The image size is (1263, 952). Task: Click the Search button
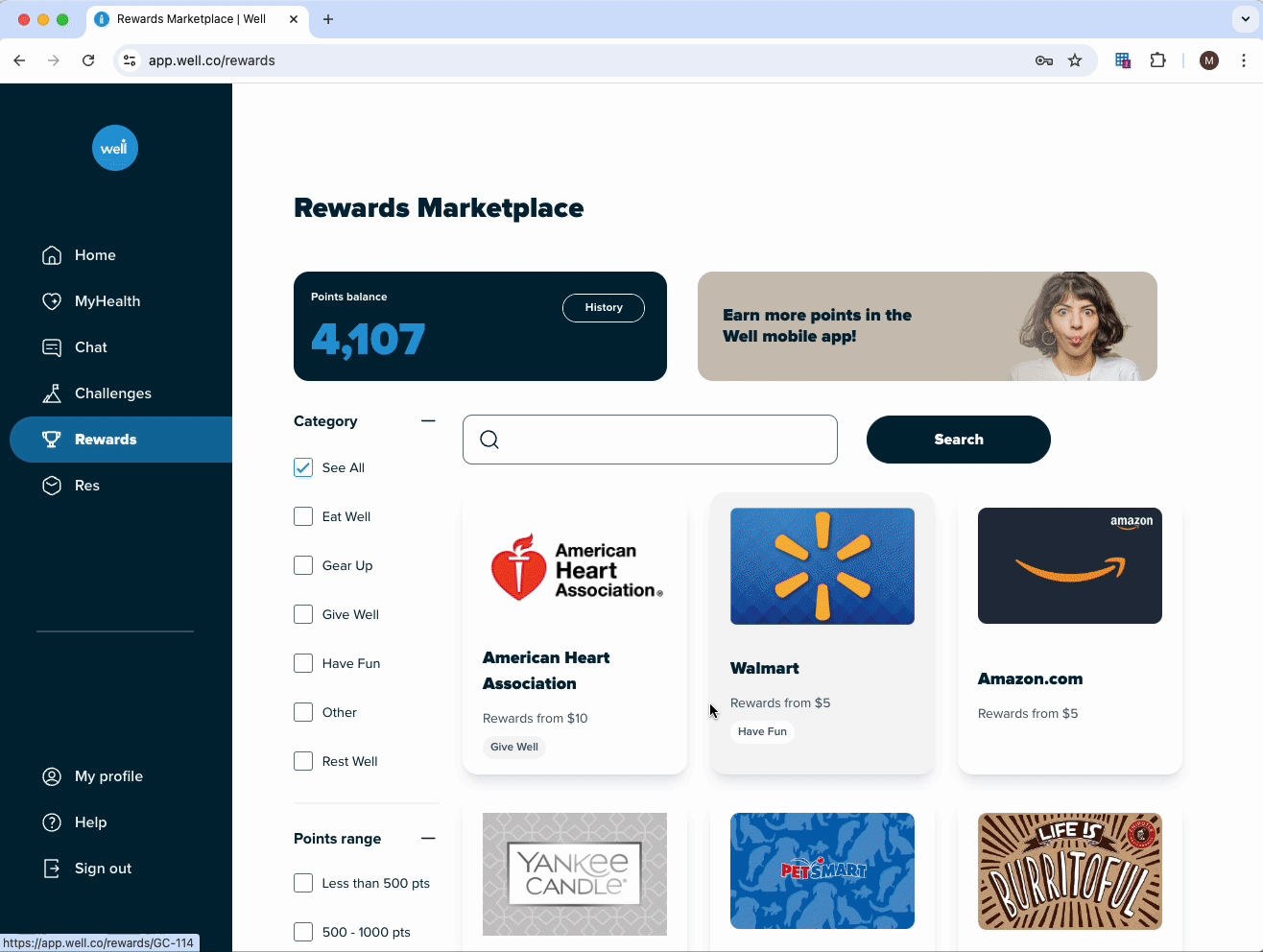click(959, 440)
